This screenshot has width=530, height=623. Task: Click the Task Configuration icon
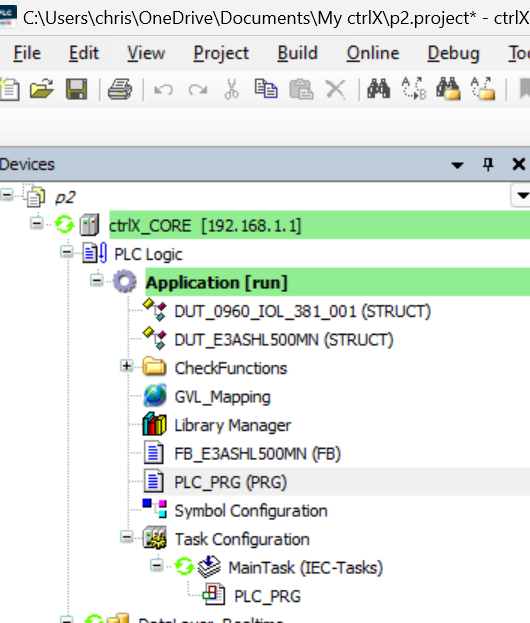[155, 538]
